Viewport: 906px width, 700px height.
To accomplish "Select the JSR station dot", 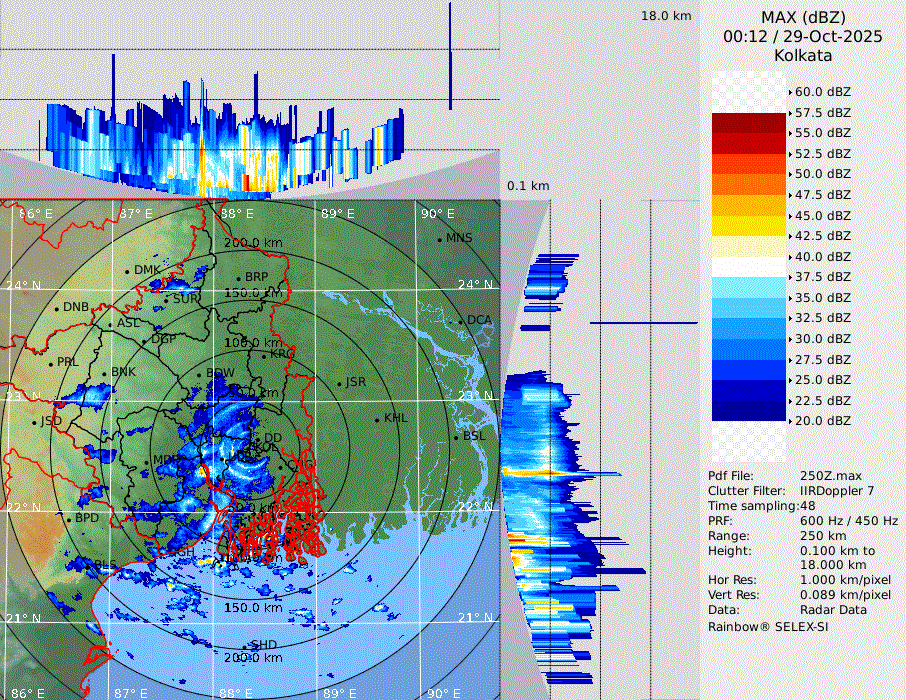I will tap(338, 383).
